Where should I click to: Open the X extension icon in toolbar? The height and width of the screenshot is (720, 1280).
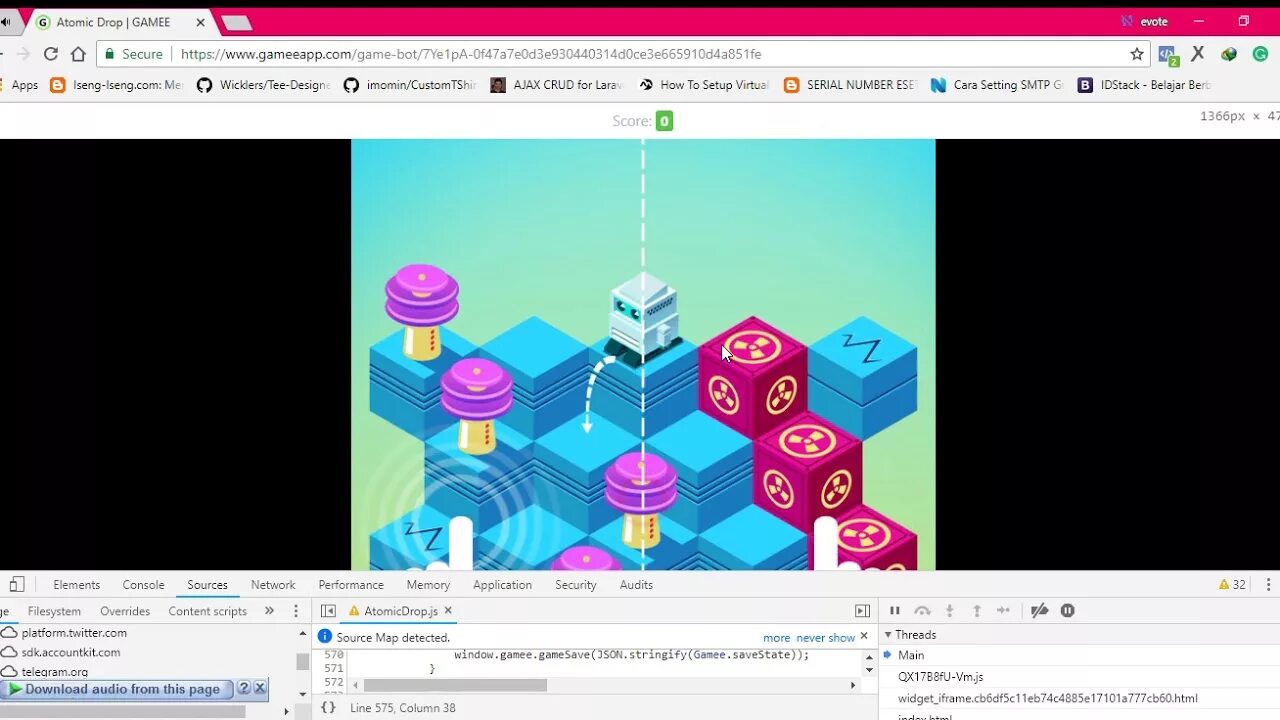pos(1197,54)
